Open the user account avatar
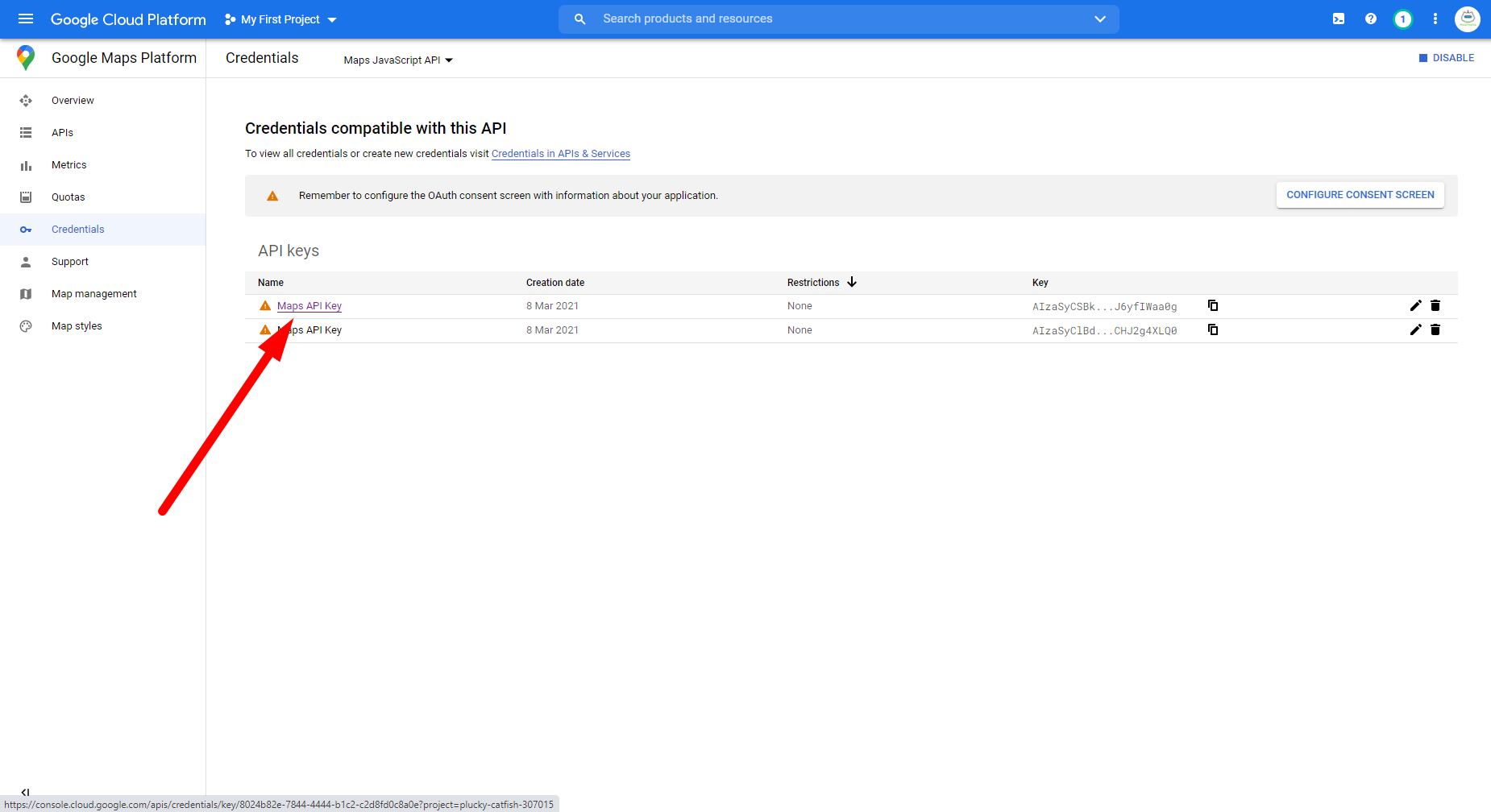 (1468, 19)
